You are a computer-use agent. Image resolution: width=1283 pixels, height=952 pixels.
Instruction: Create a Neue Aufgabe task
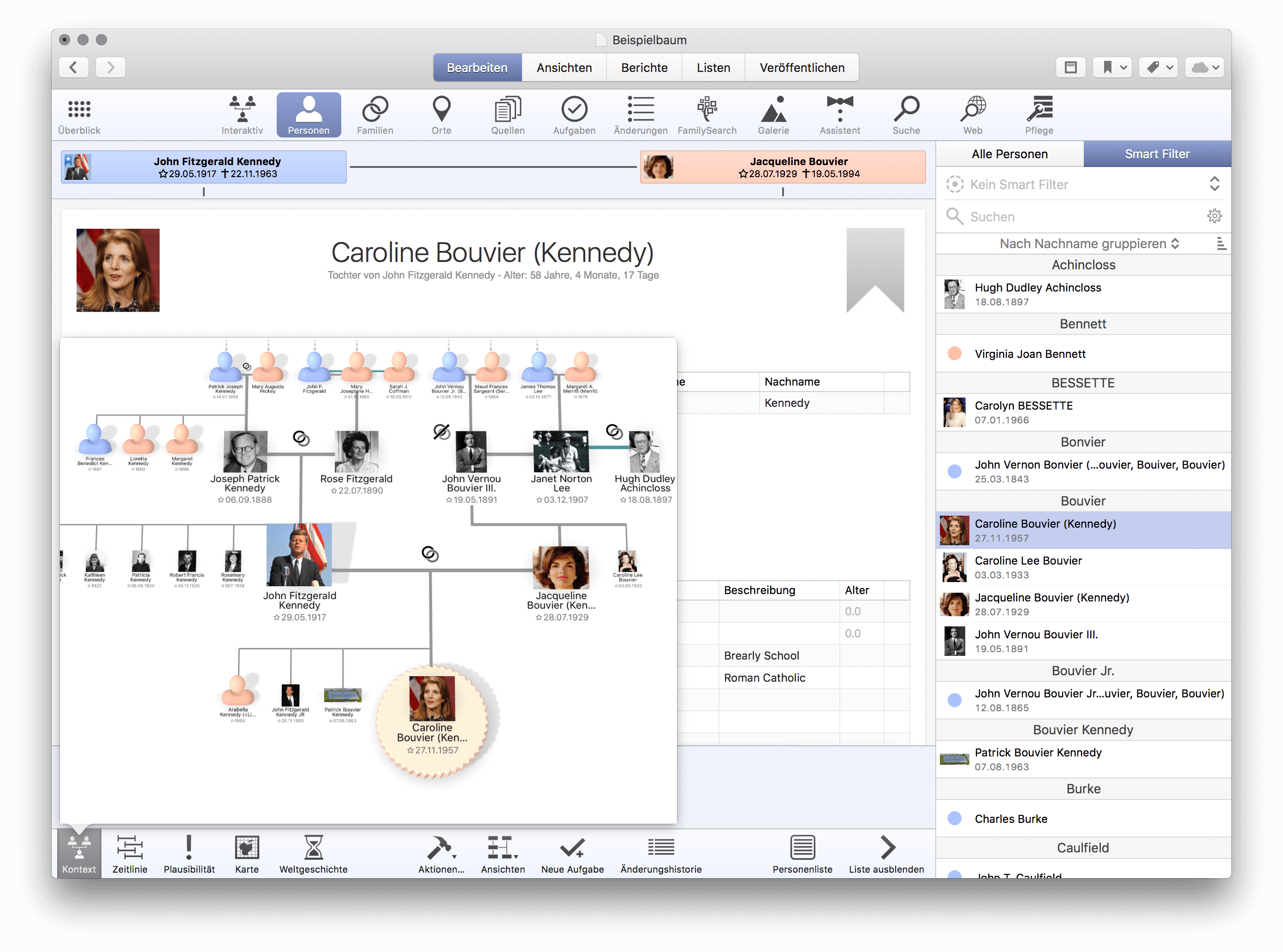pos(573,854)
